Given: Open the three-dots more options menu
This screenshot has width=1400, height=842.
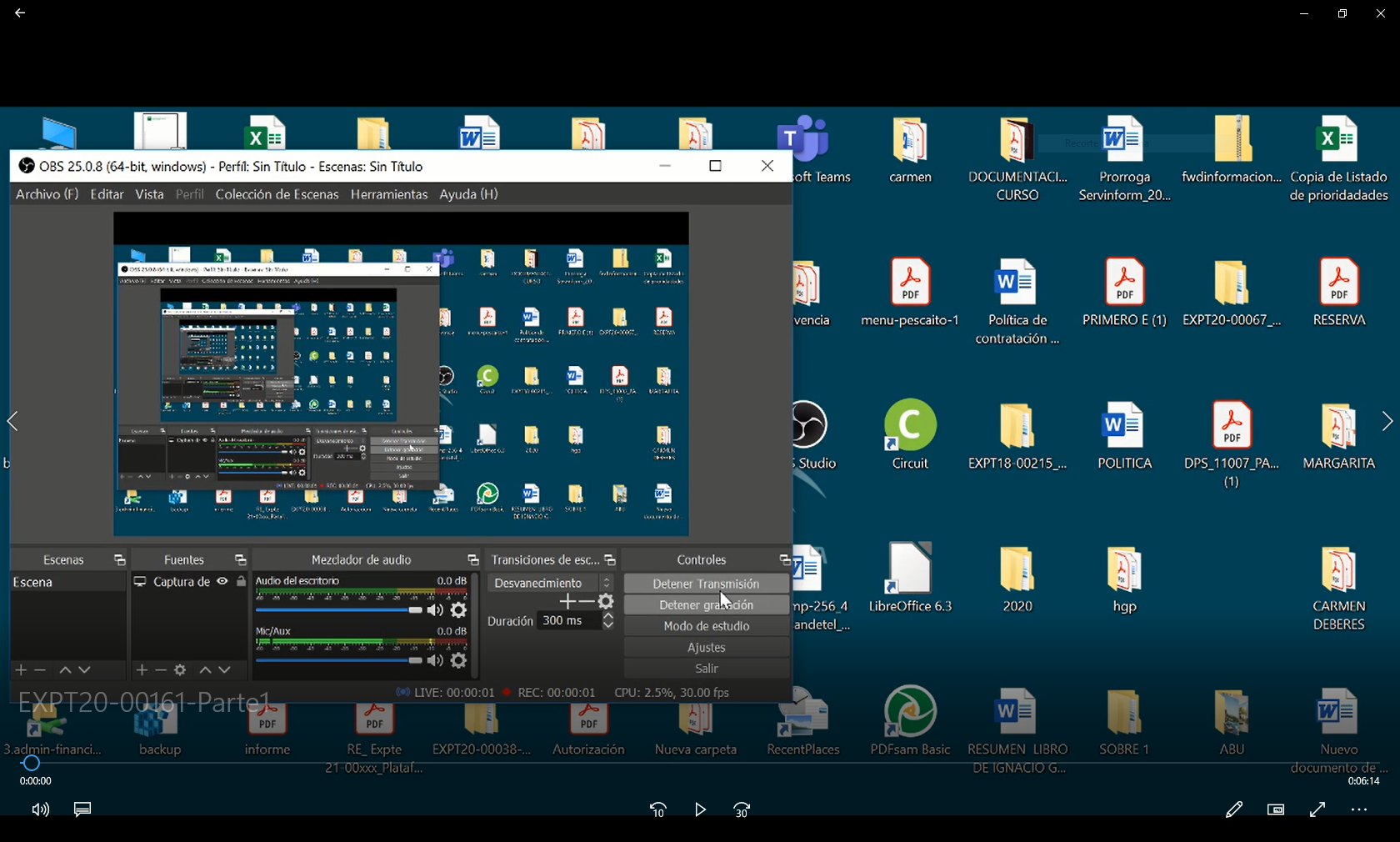Looking at the screenshot, I should tap(1359, 809).
